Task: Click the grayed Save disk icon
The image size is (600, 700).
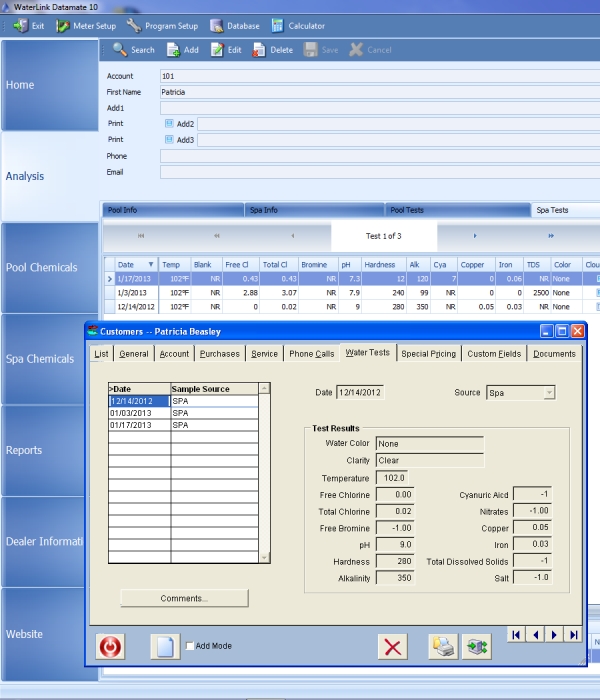Action: click(x=310, y=50)
